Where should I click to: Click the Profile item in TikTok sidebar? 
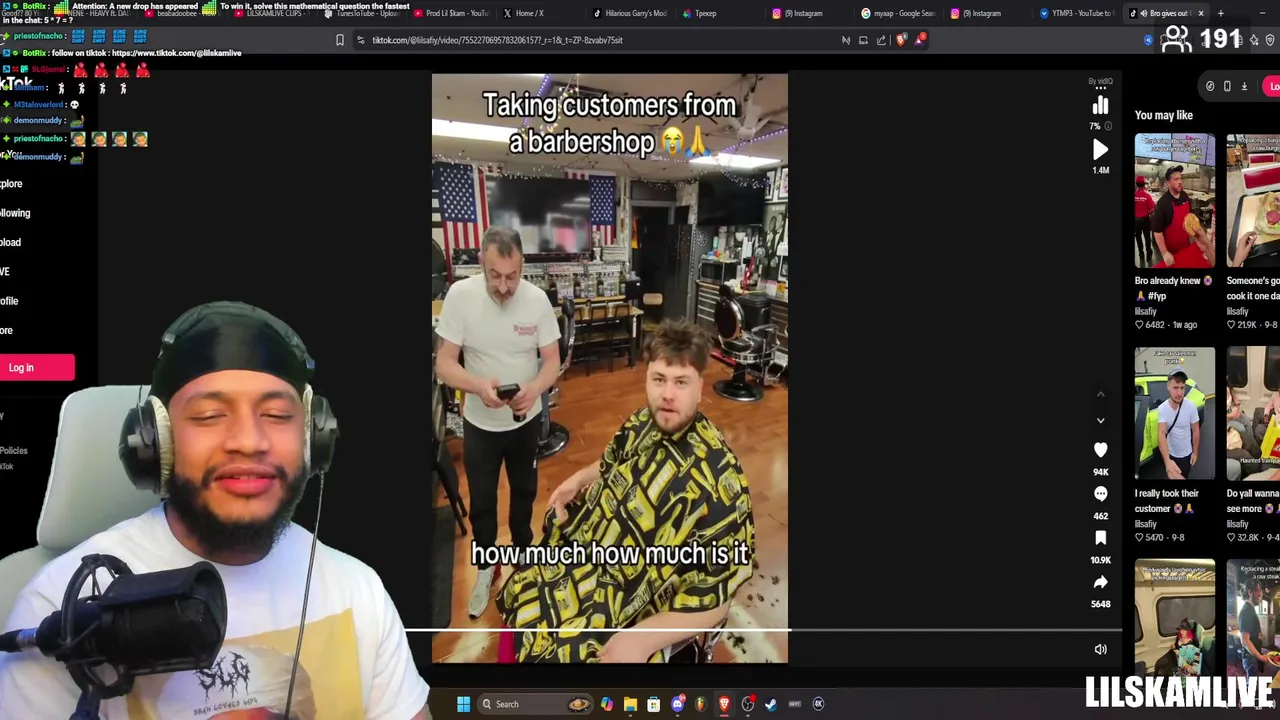pos(9,301)
